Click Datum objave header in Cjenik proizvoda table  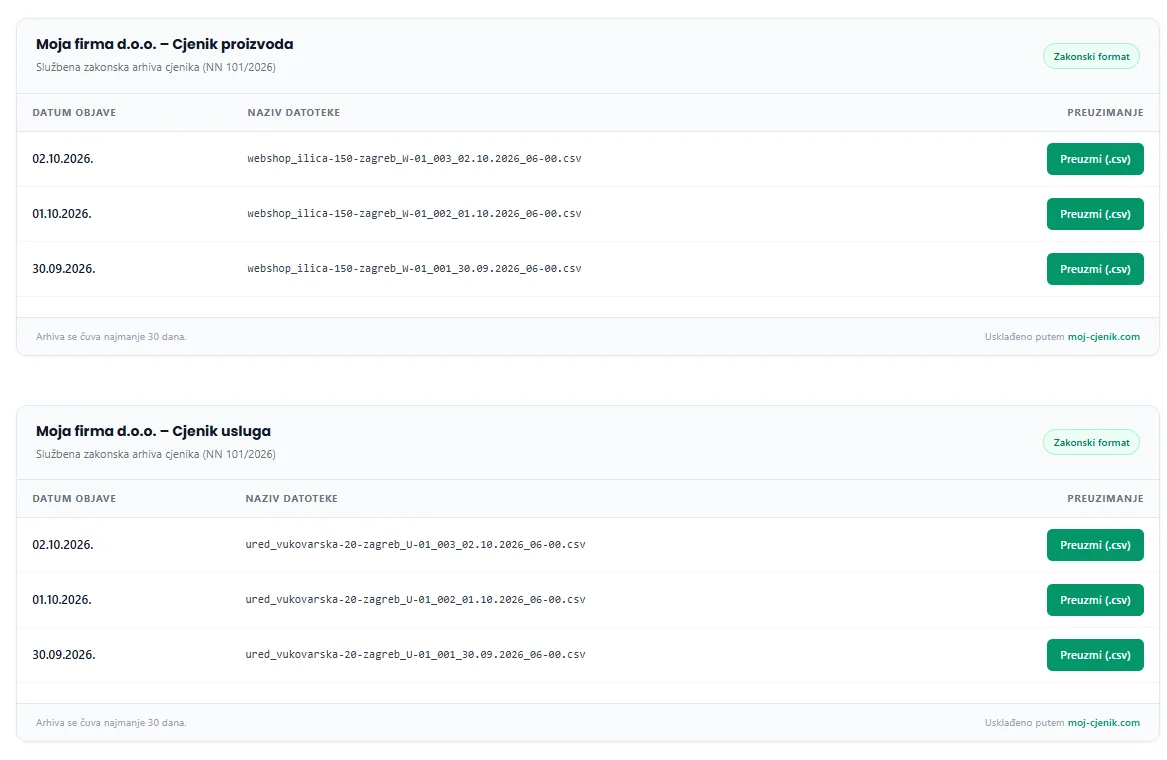(74, 112)
